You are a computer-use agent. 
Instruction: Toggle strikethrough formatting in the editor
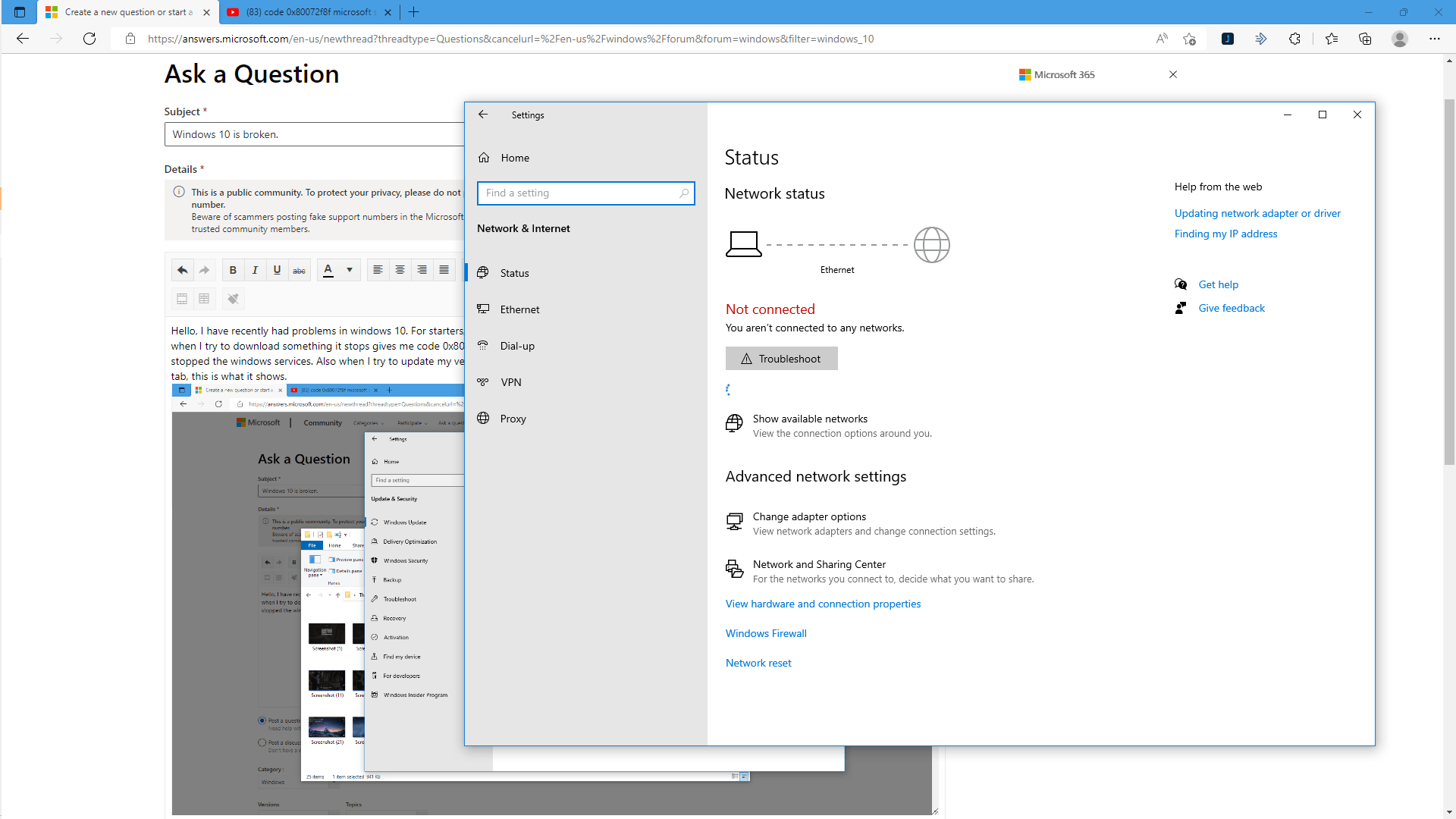pyautogui.click(x=300, y=270)
